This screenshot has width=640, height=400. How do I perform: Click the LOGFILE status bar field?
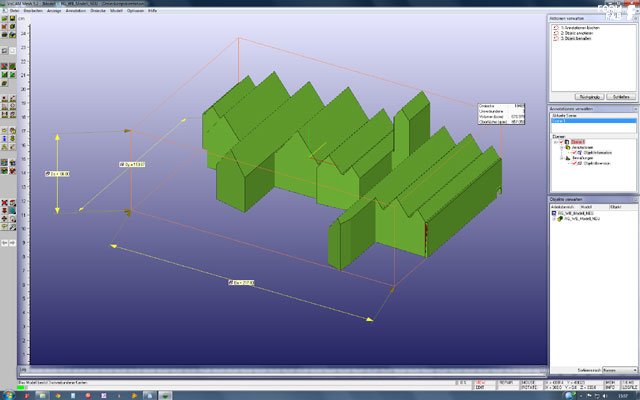tap(629, 387)
